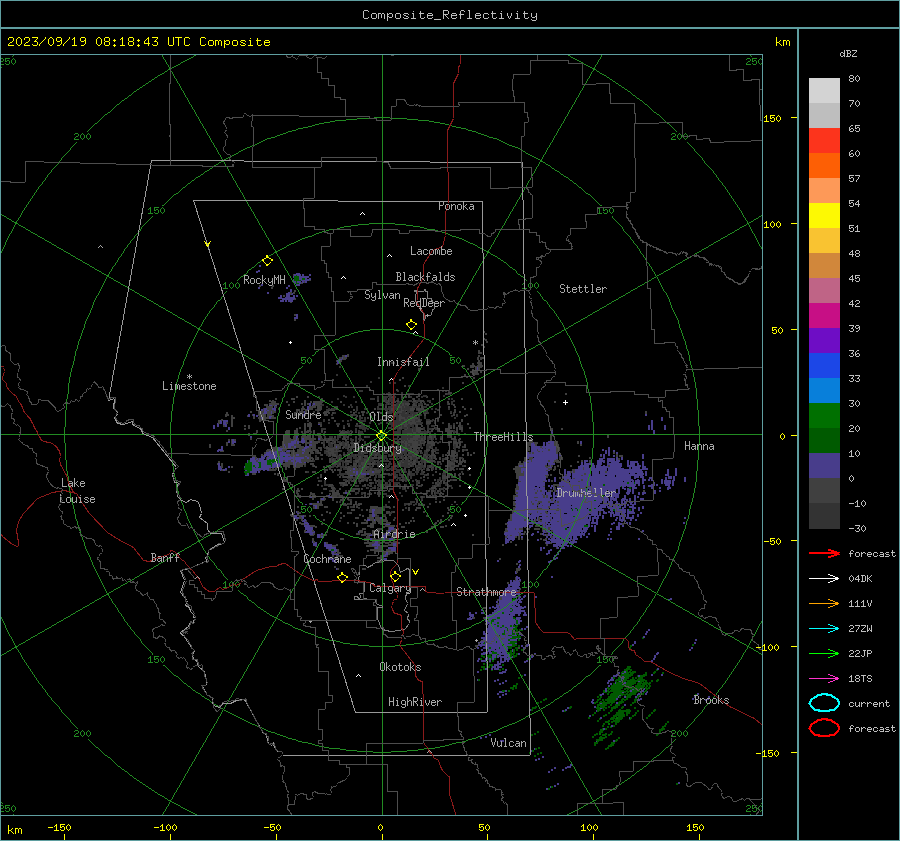Click the yellow diamond marker above Calgary
Viewport: 900px width, 841px height.
pos(395,576)
